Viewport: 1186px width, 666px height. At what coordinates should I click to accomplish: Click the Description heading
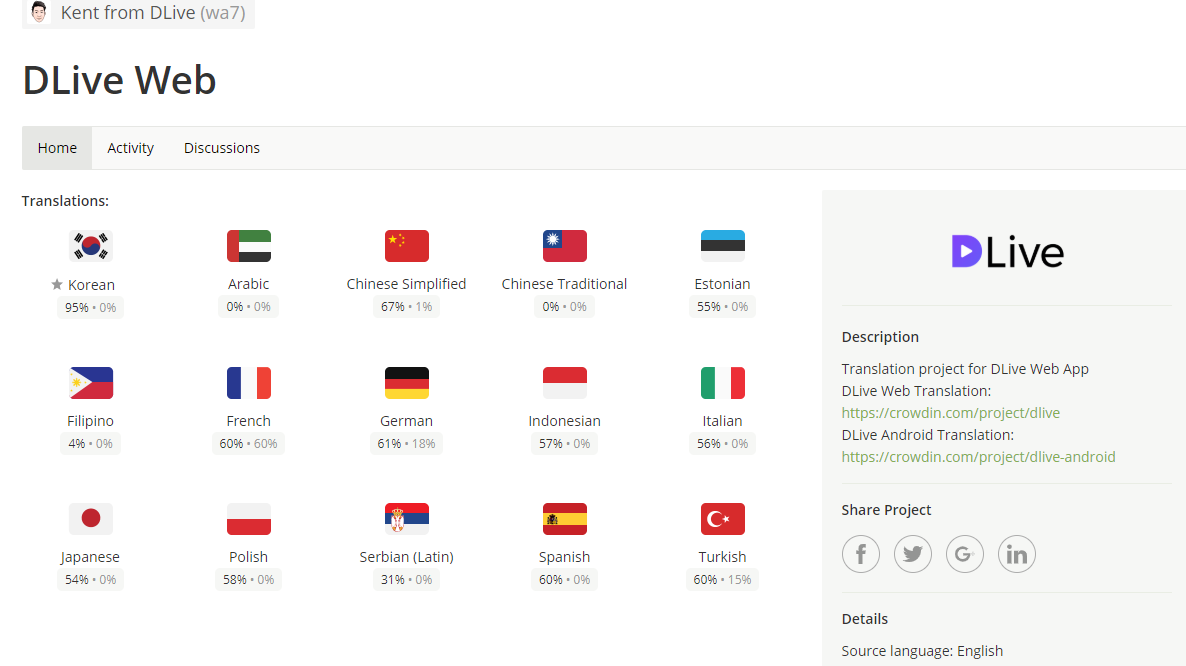point(880,337)
